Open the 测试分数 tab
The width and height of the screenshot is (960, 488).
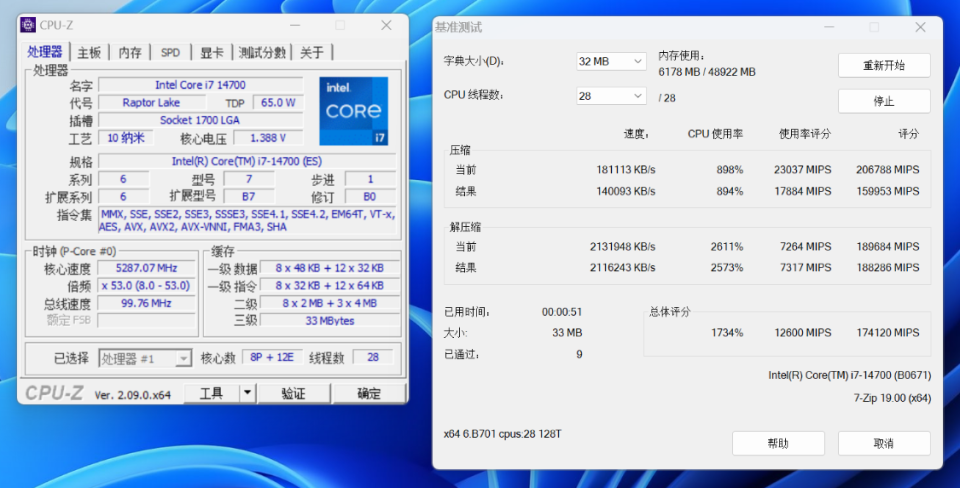coord(262,53)
